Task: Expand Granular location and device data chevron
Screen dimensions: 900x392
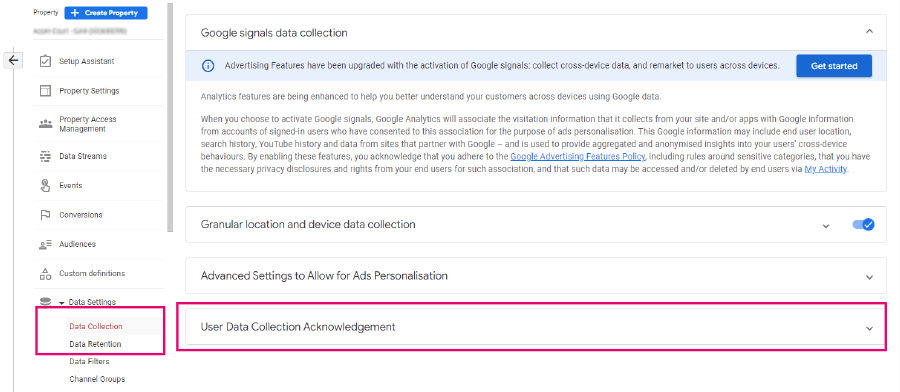Action: tap(826, 226)
